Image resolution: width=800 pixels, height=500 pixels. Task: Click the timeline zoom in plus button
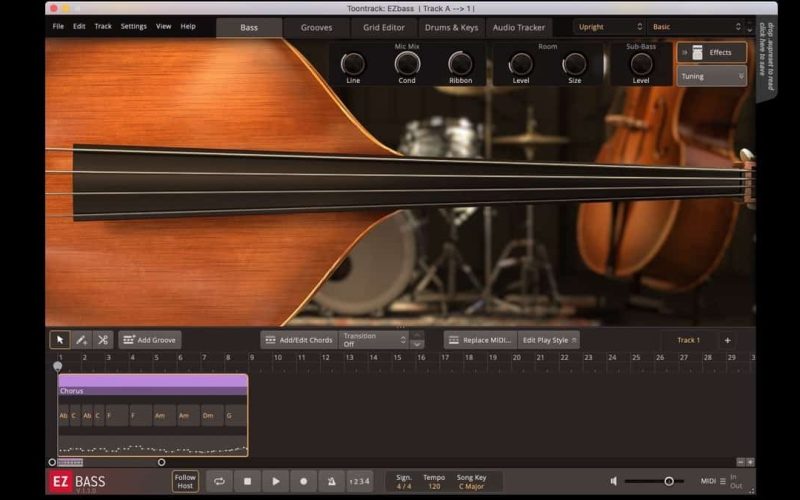click(x=750, y=462)
